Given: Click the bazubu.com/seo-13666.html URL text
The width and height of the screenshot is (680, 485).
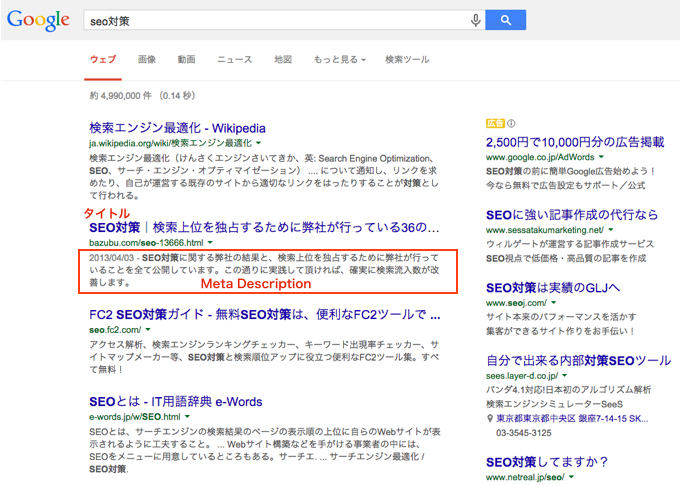Looking at the screenshot, I should click(146, 242).
